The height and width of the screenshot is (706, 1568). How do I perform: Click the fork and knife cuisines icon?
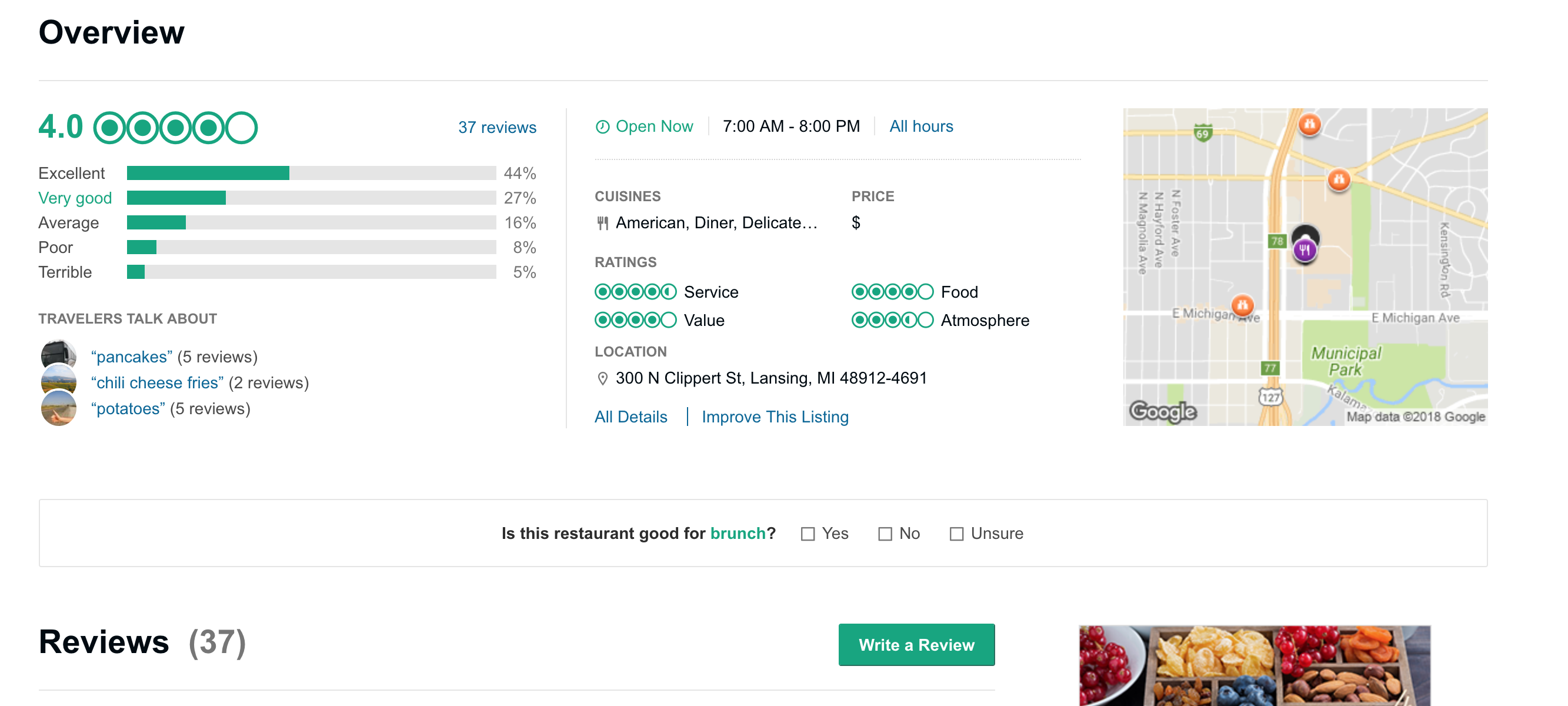(x=602, y=224)
